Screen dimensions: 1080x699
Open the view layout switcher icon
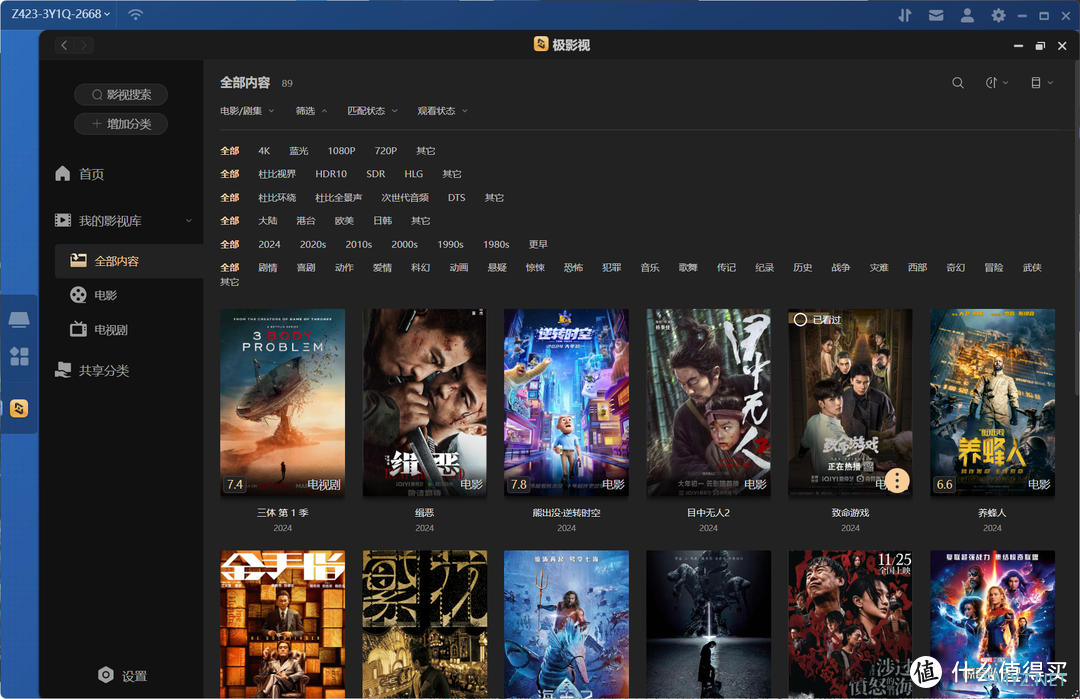click(x=1041, y=83)
